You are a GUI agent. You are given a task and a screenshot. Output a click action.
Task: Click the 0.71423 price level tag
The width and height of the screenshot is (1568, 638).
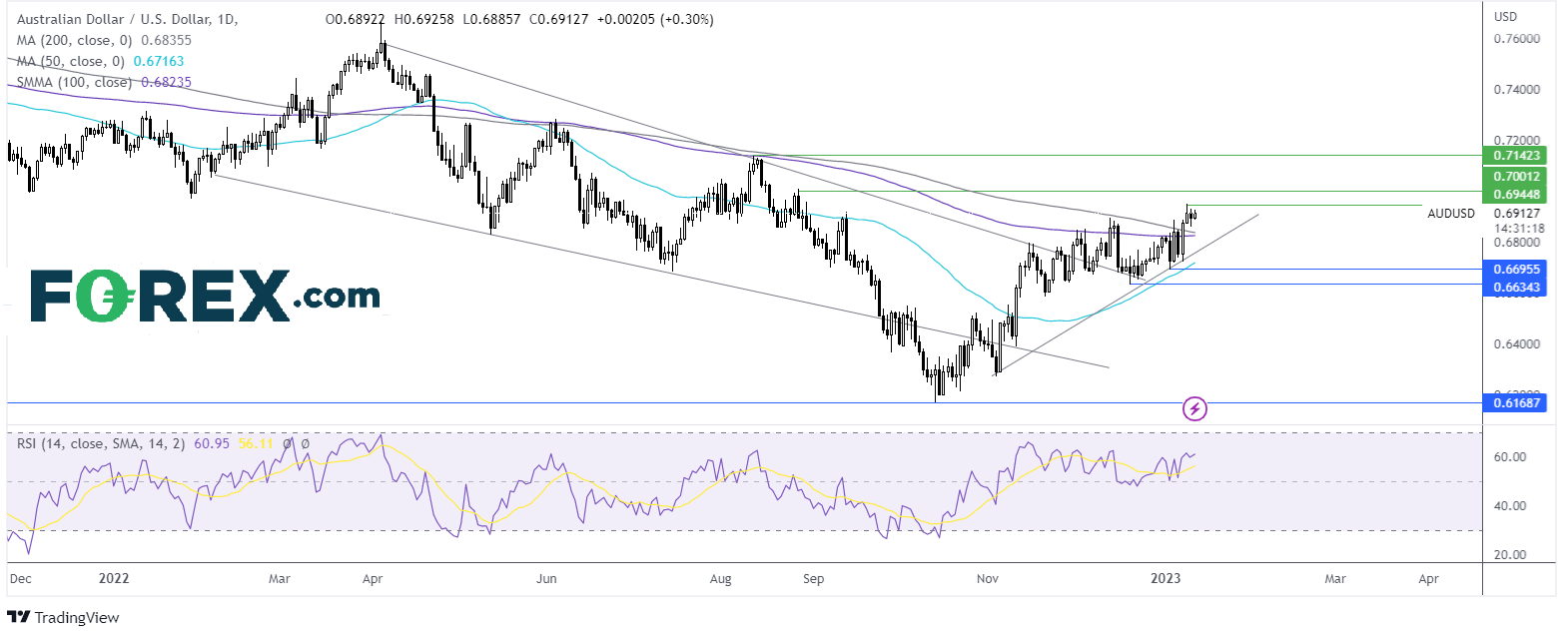(x=1516, y=156)
